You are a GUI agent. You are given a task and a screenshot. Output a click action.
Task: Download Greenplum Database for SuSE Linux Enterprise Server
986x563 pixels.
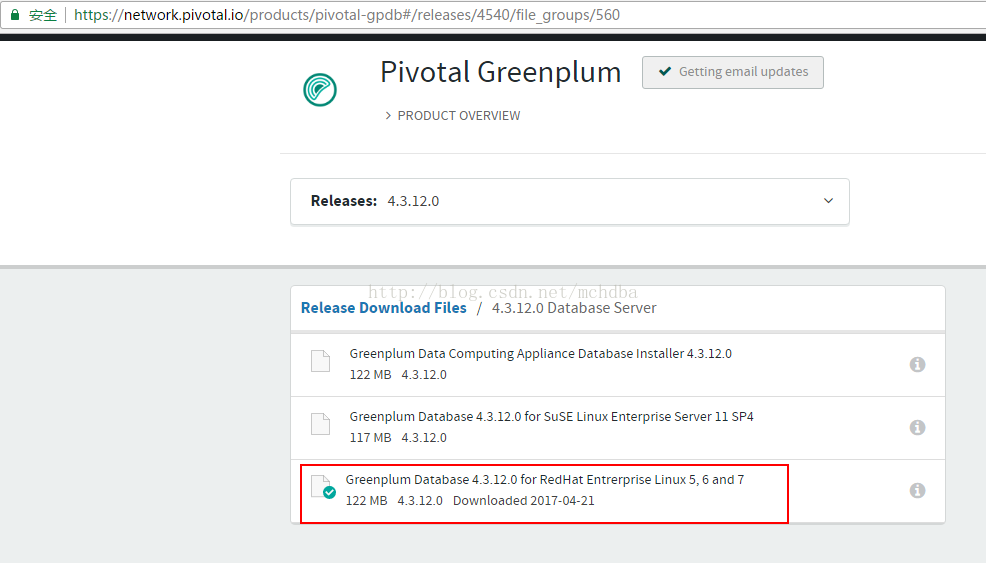[551, 416]
